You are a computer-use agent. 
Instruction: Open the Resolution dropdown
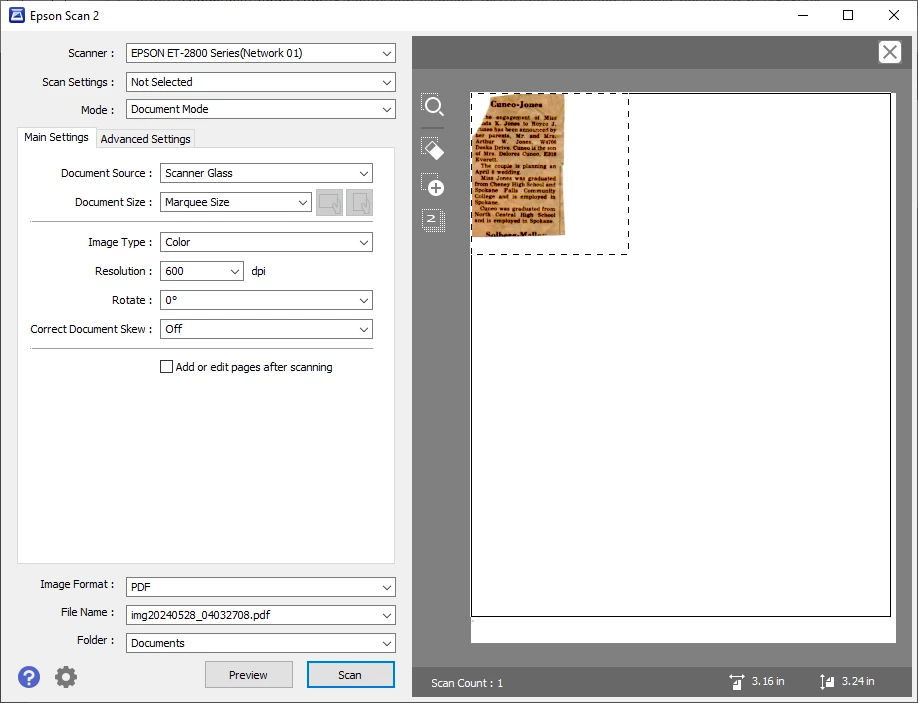pos(201,271)
